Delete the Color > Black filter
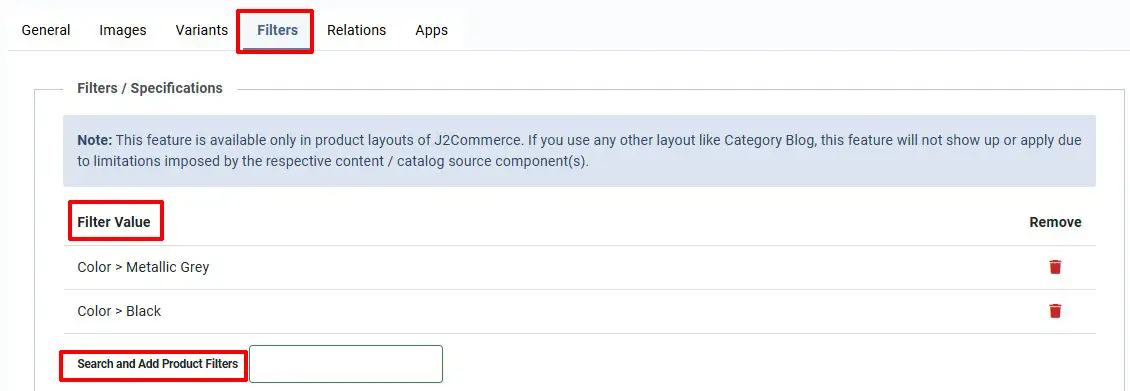Screen dimensions: 1130x391 [x=1055, y=311]
